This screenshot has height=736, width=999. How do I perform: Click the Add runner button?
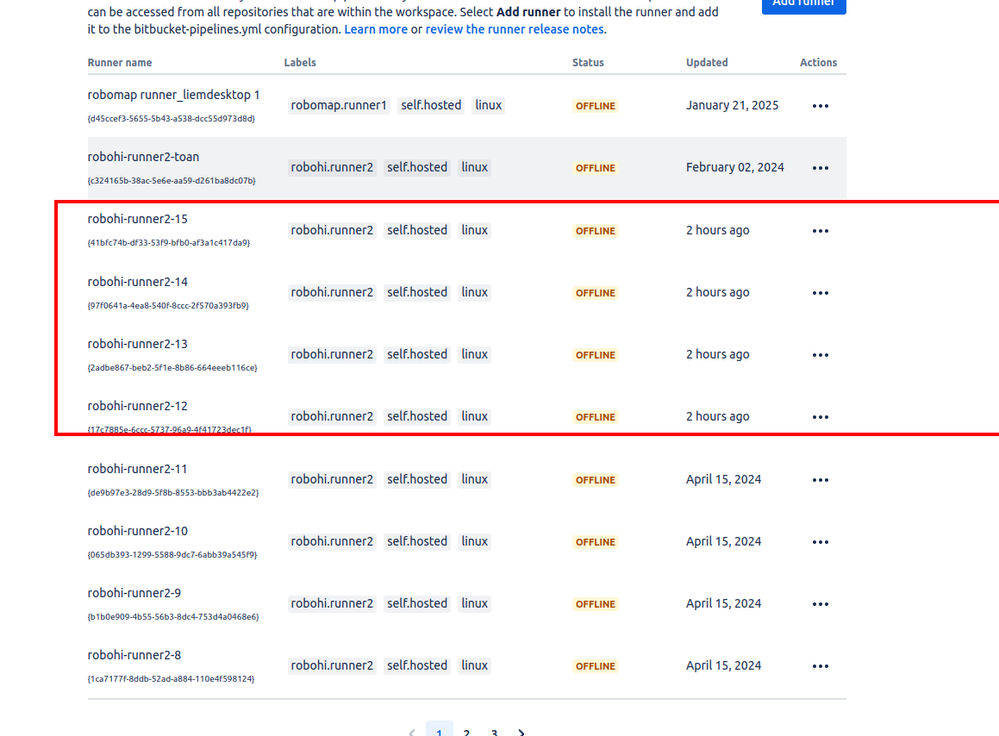[x=803, y=5]
